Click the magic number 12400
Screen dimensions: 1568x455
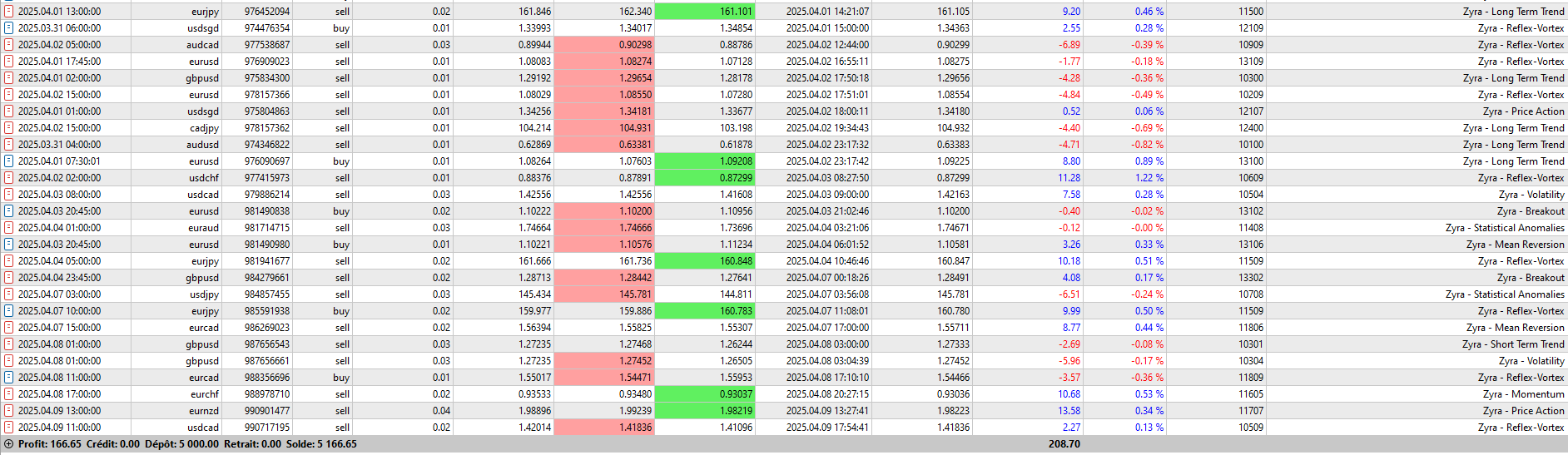pos(1251,128)
